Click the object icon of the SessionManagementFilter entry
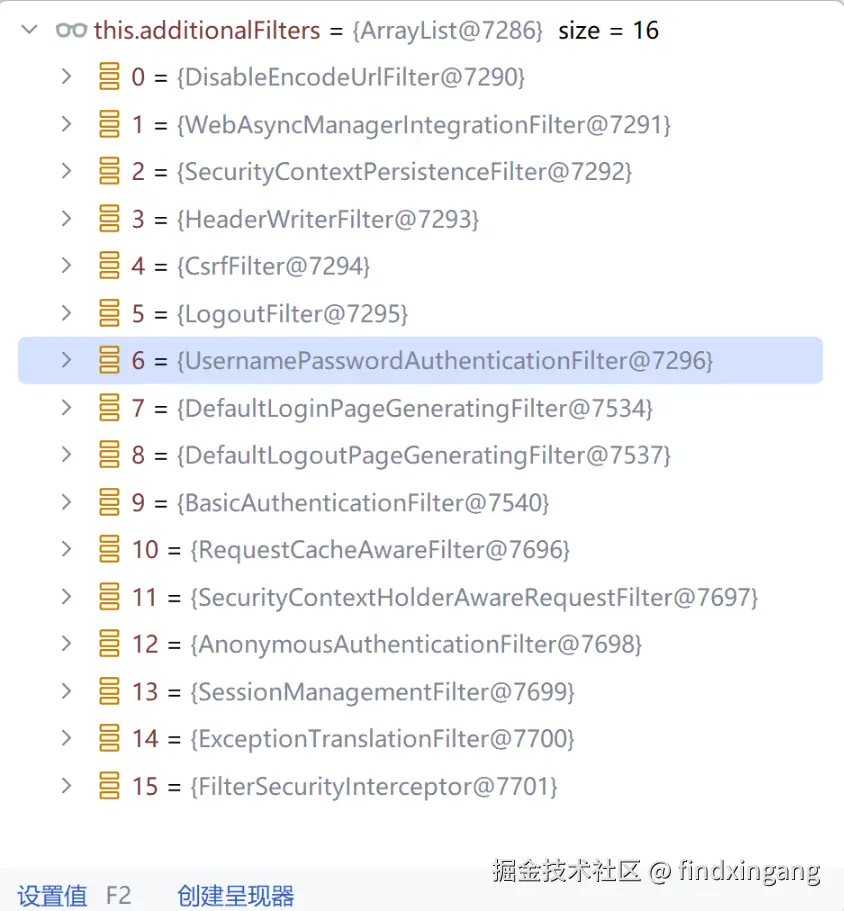 109,692
